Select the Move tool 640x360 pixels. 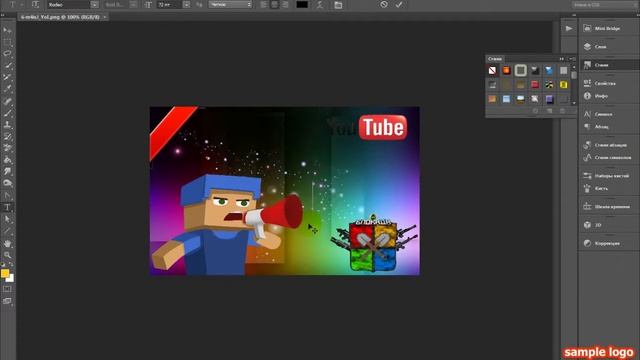tap(7, 31)
